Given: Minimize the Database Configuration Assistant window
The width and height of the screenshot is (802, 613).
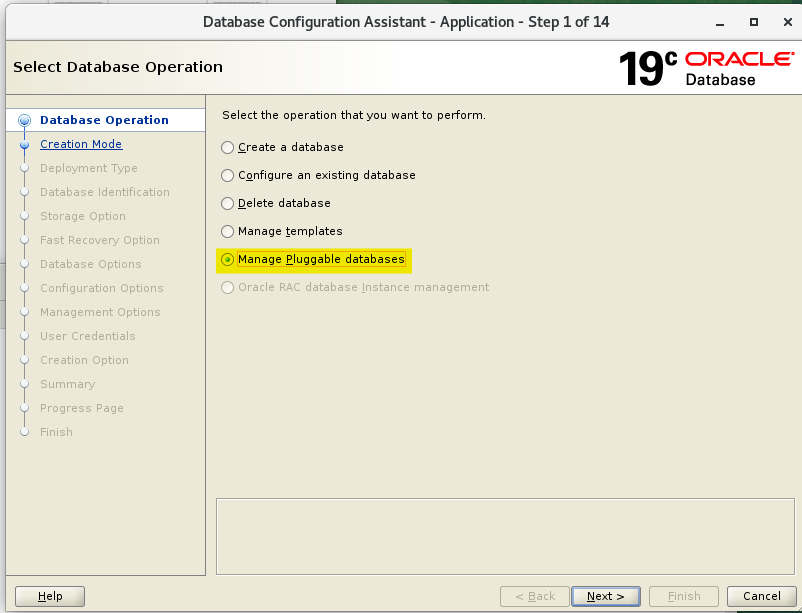Looking at the screenshot, I should click(x=720, y=23).
